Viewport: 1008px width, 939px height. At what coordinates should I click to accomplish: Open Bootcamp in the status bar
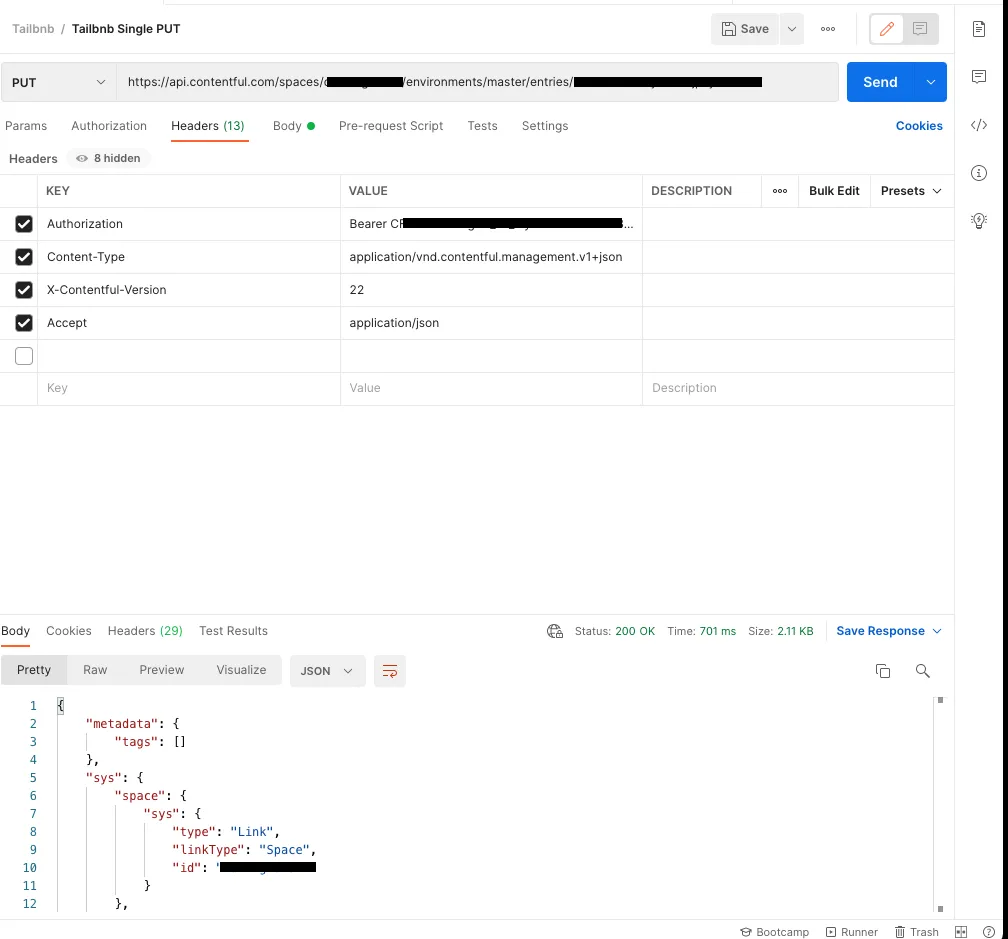click(775, 932)
